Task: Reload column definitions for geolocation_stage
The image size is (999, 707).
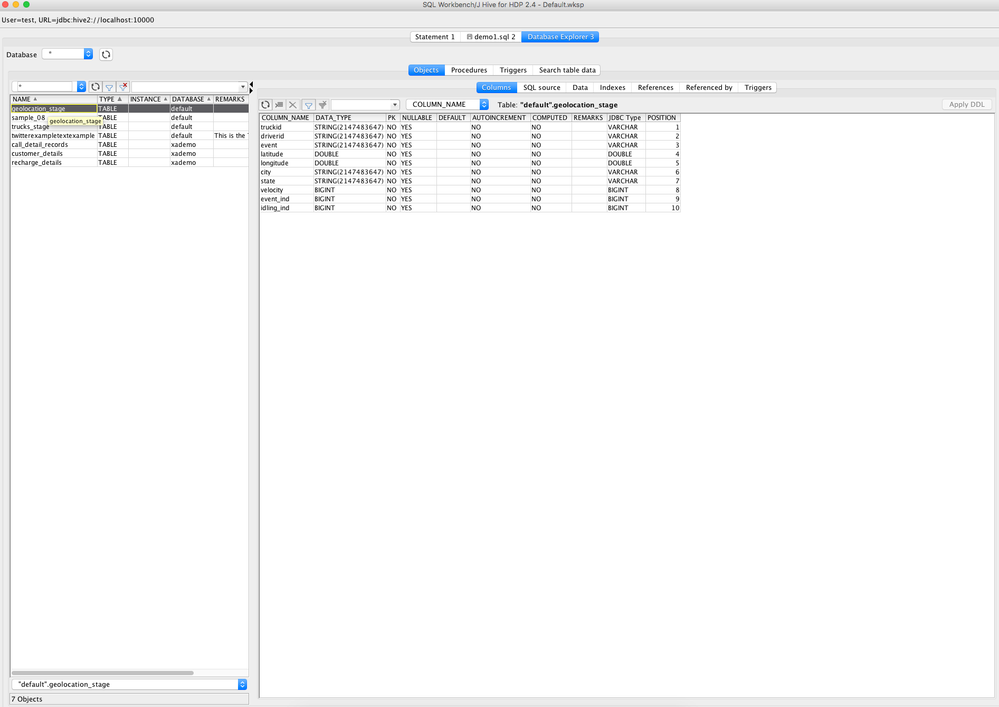Action: [266, 104]
